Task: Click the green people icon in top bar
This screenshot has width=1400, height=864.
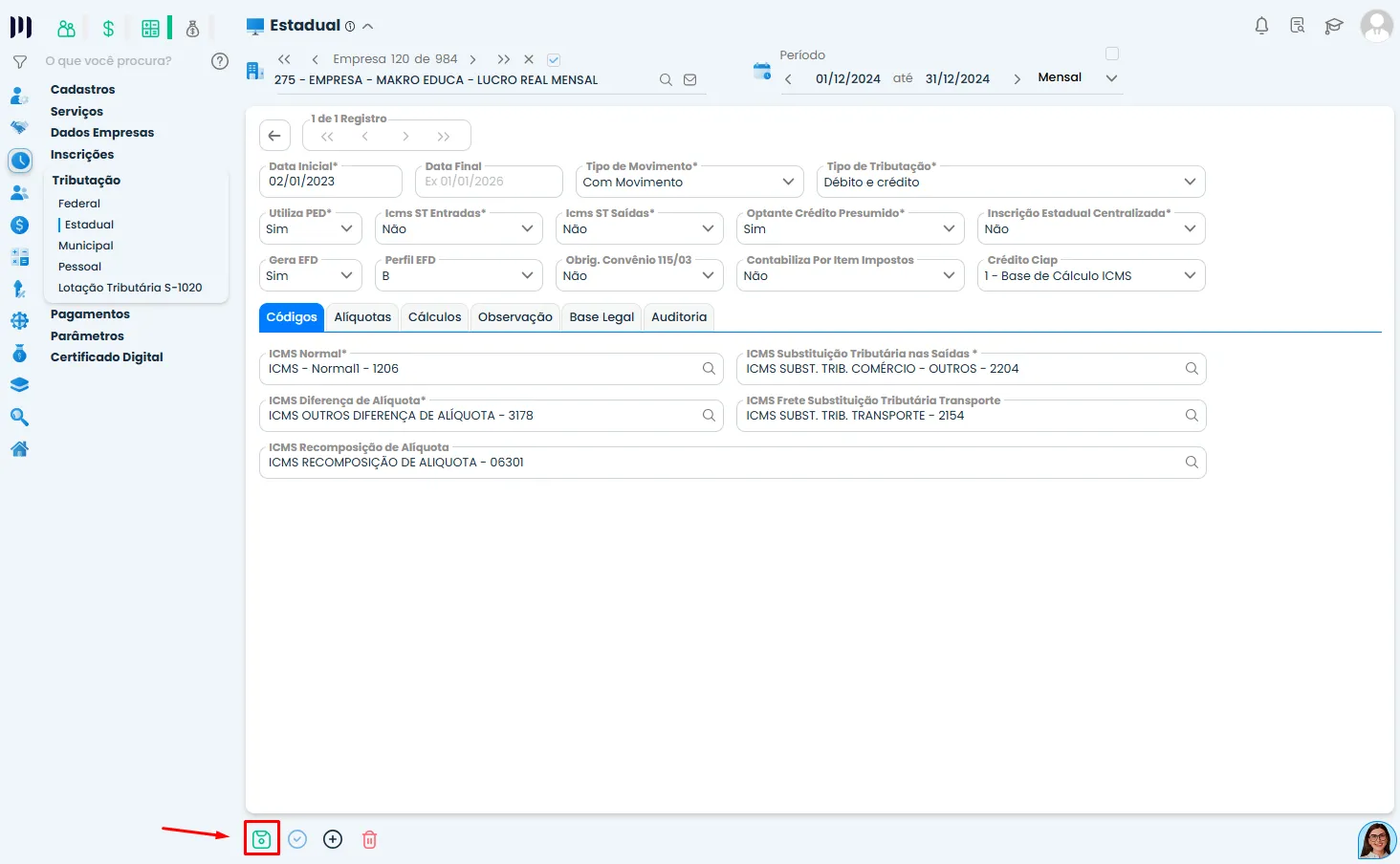Action: [x=66, y=29]
